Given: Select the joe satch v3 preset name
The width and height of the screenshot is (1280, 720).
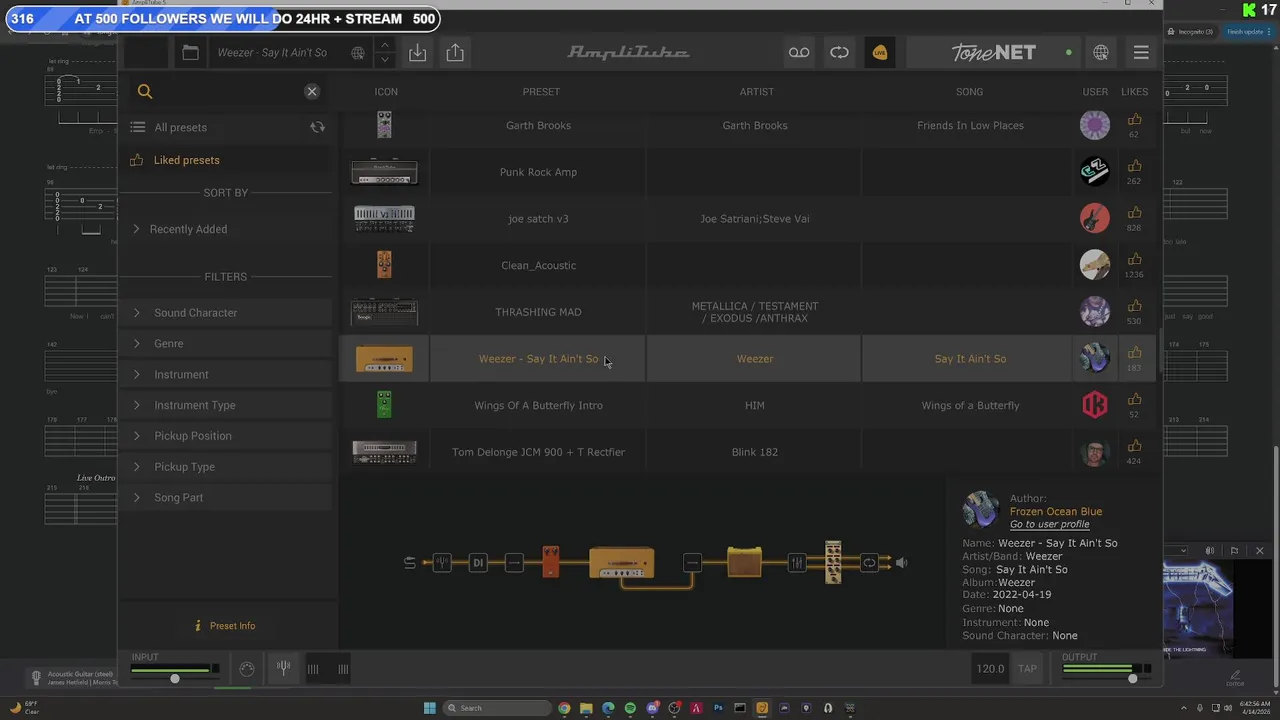Looking at the screenshot, I should pos(538,219).
